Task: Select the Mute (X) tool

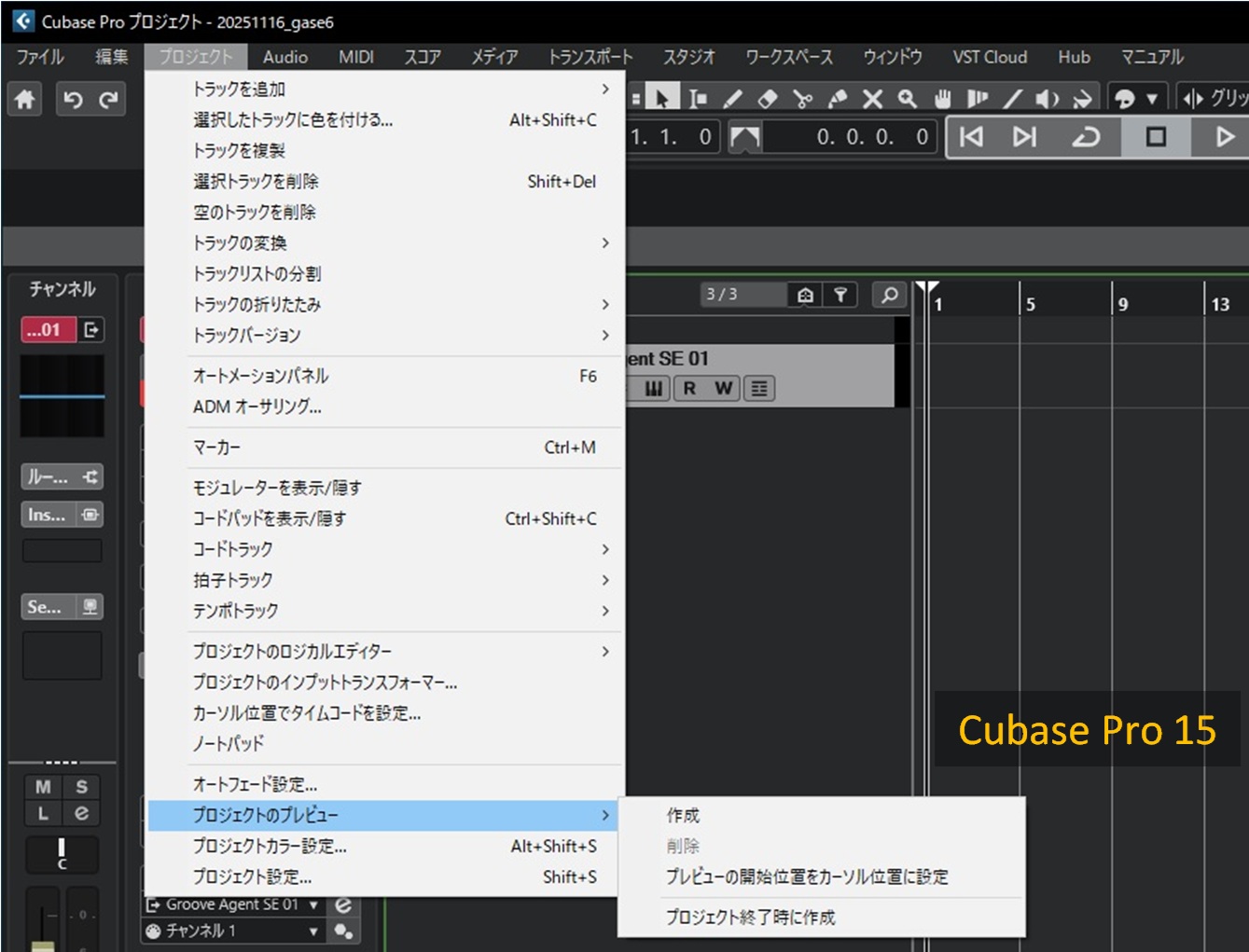Action: (x=871, y=97)
